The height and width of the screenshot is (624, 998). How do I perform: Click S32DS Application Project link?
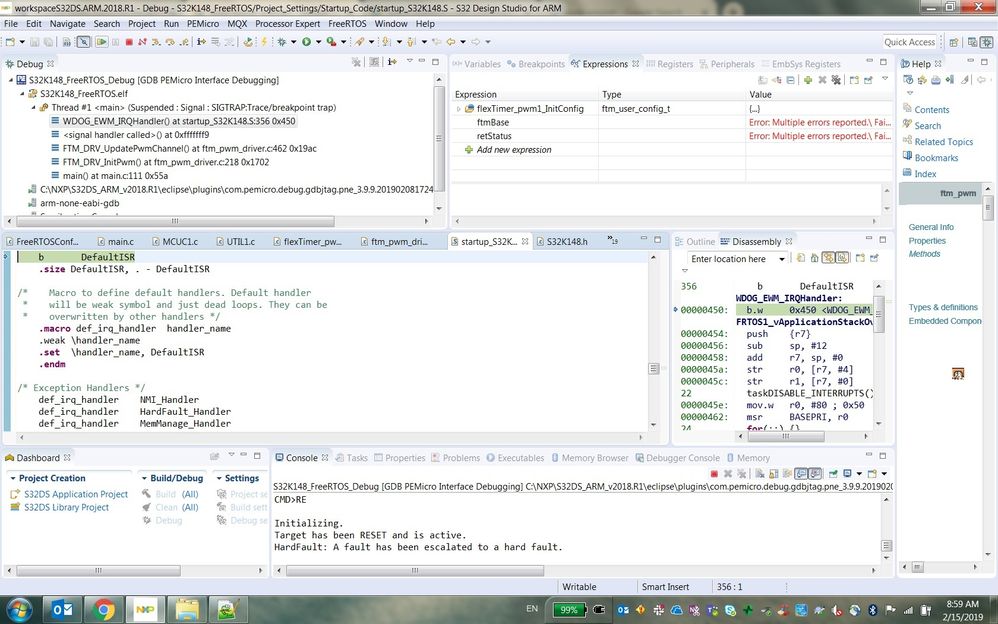point(76,494)
